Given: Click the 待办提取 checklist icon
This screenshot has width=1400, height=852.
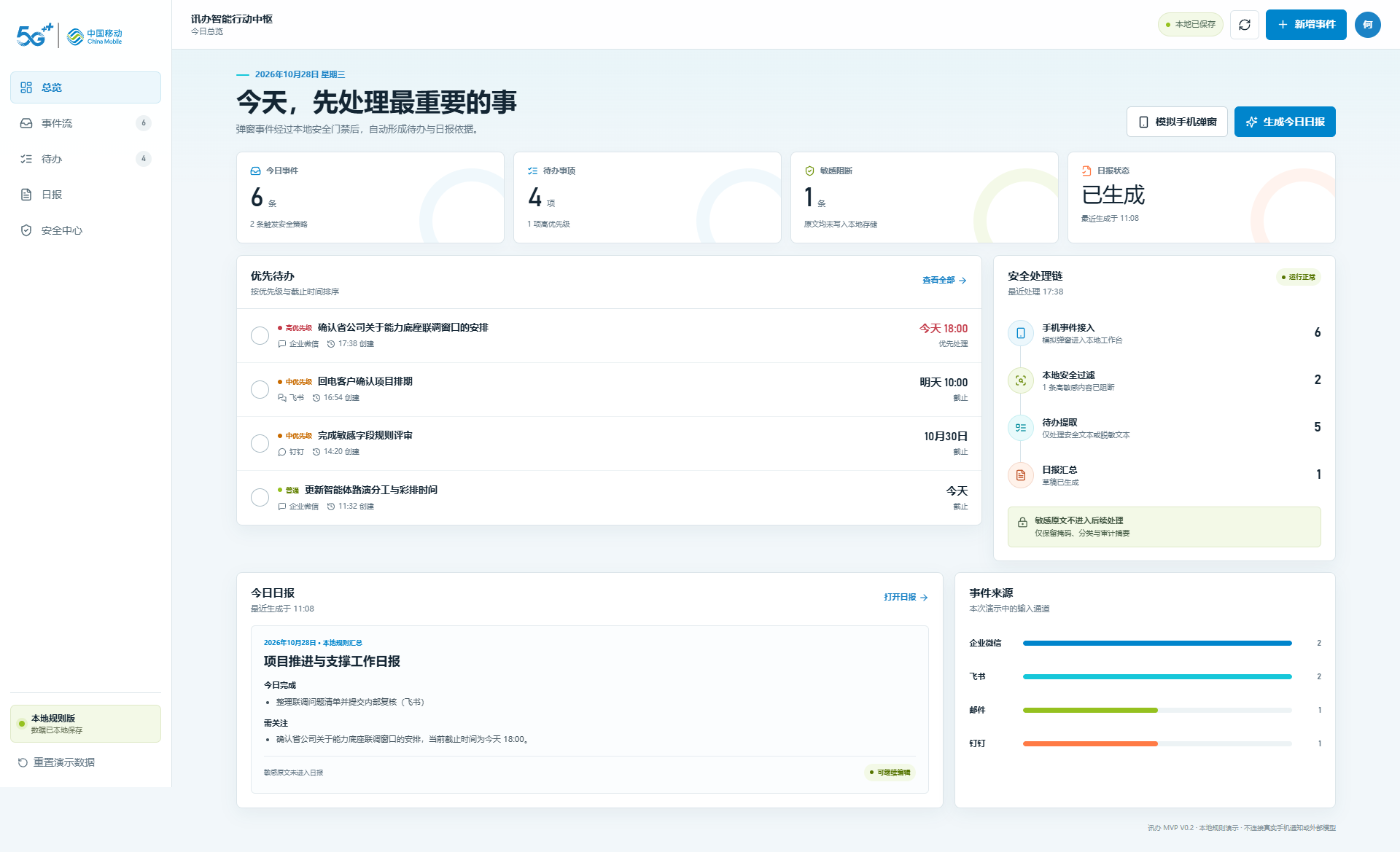Looking at the screenshot, I should pyautogui.click(x=1021, y=428).
